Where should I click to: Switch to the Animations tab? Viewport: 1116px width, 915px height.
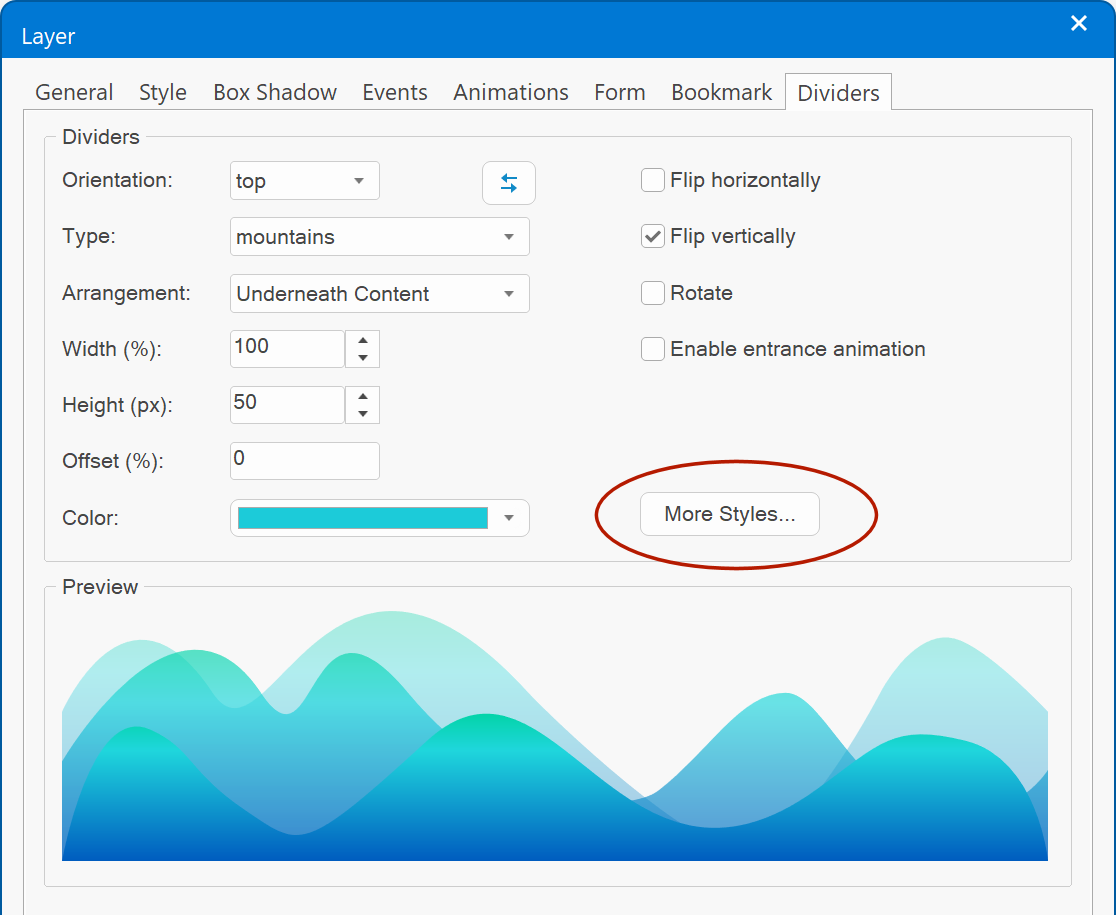[510, 93]
